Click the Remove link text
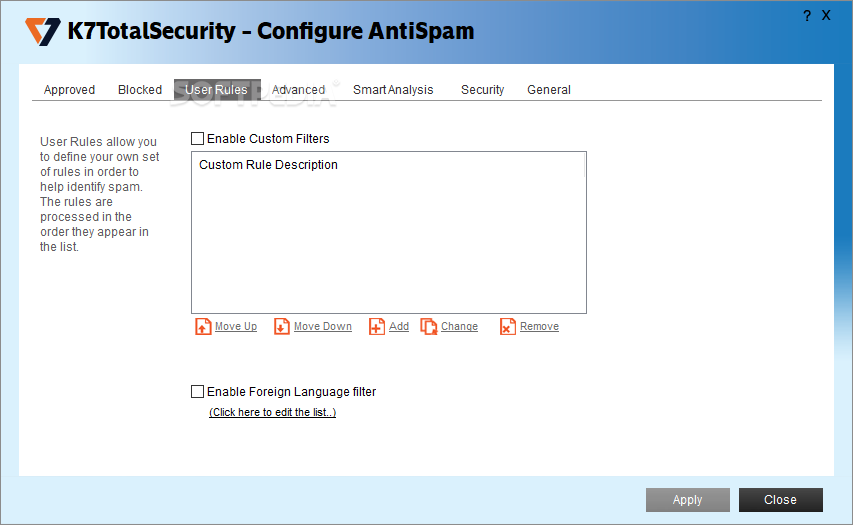This screenshot has height=525, width=853. coord(539,326)
